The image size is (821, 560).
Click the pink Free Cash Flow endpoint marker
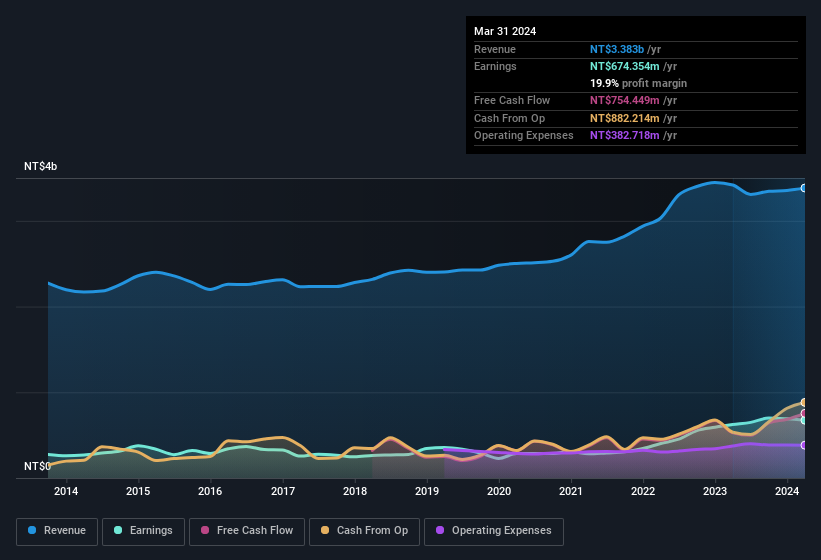(803, 413)
